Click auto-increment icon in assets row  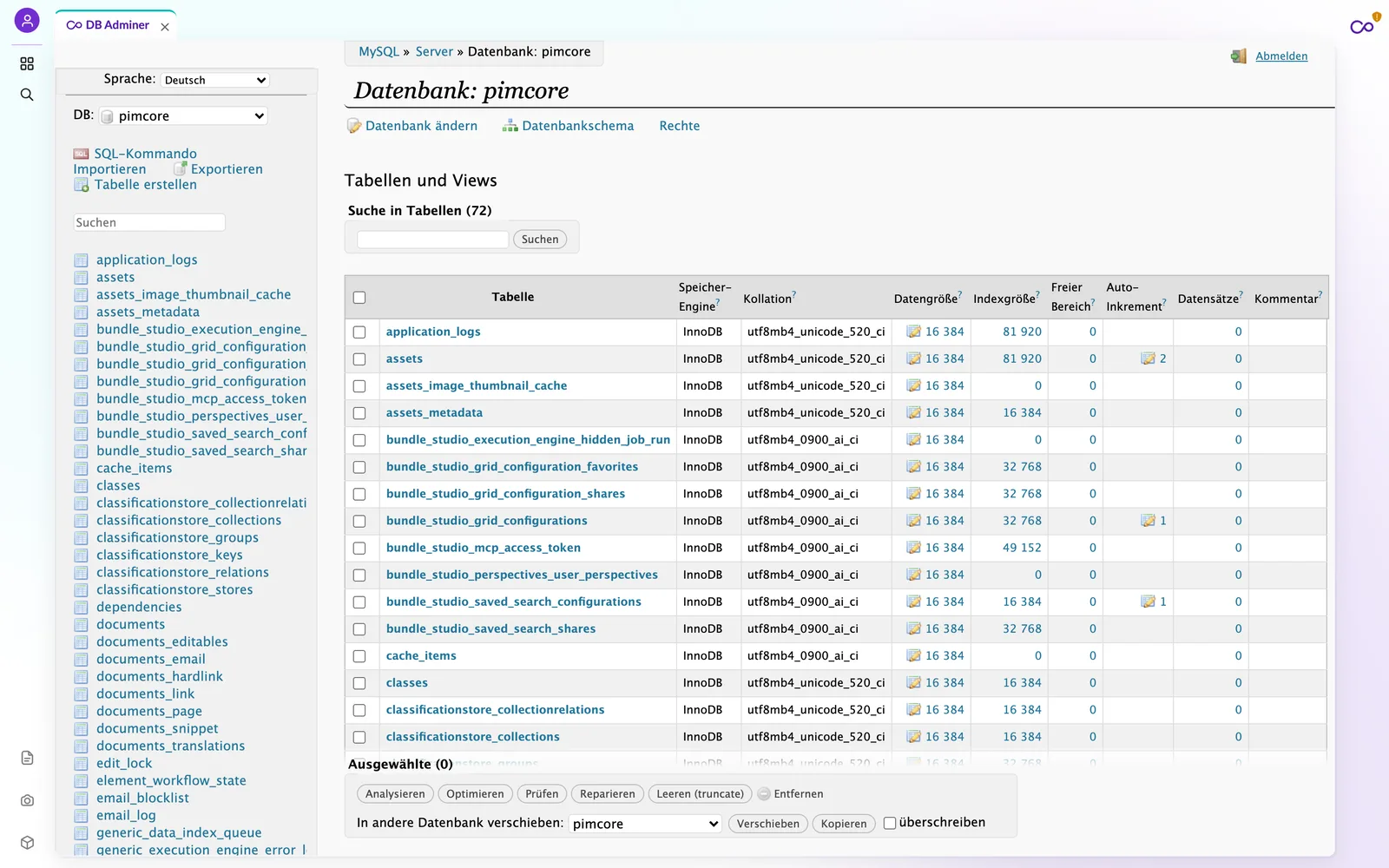1148,358
